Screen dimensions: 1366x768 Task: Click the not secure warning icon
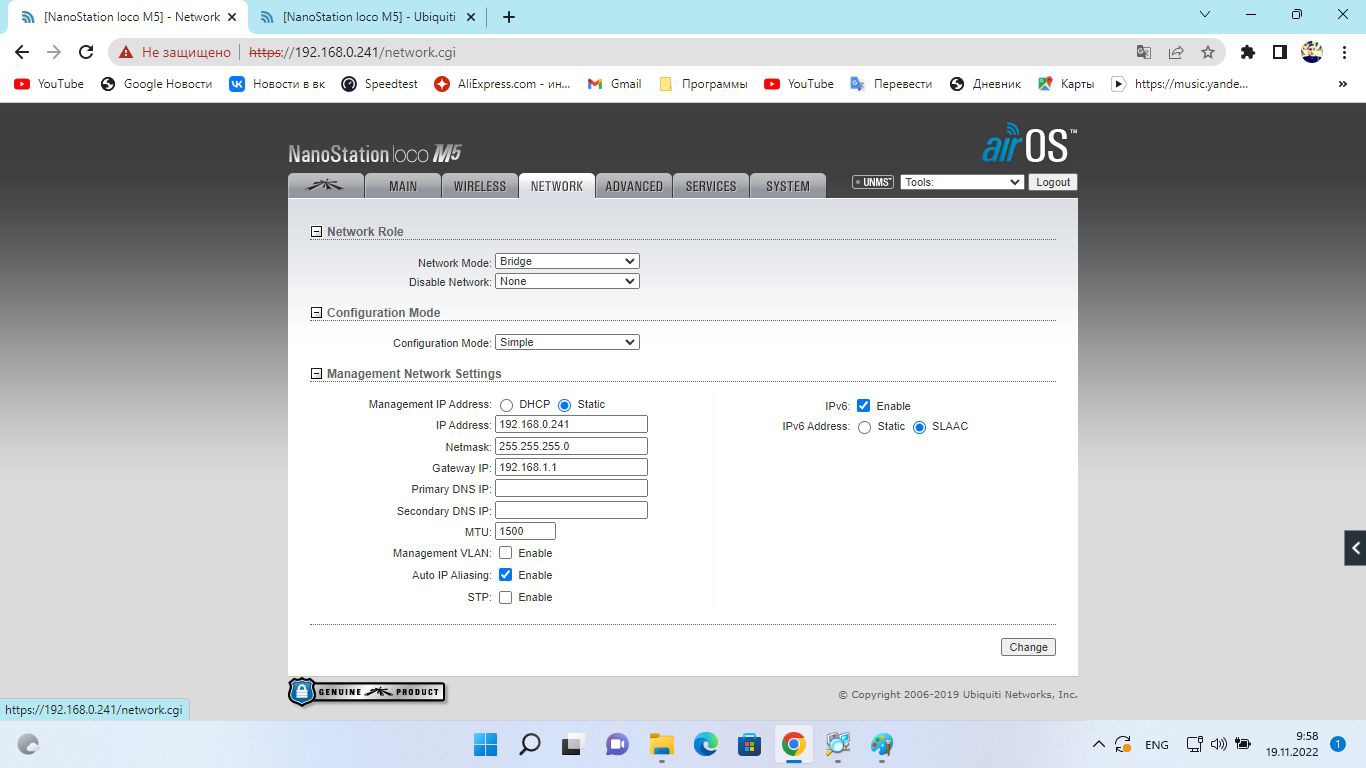(126, 52)
